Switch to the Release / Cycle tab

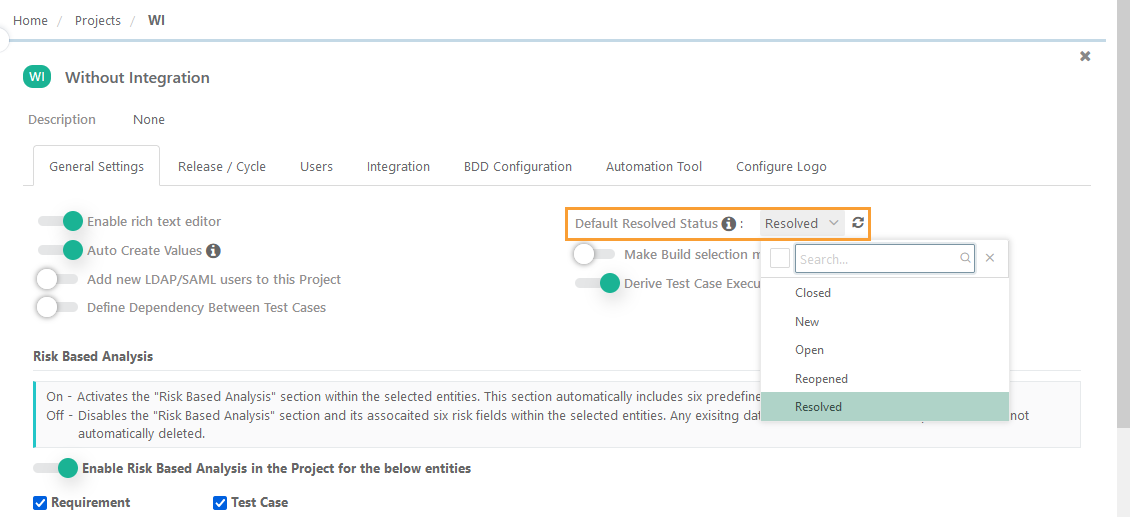[x=222, y=166]
